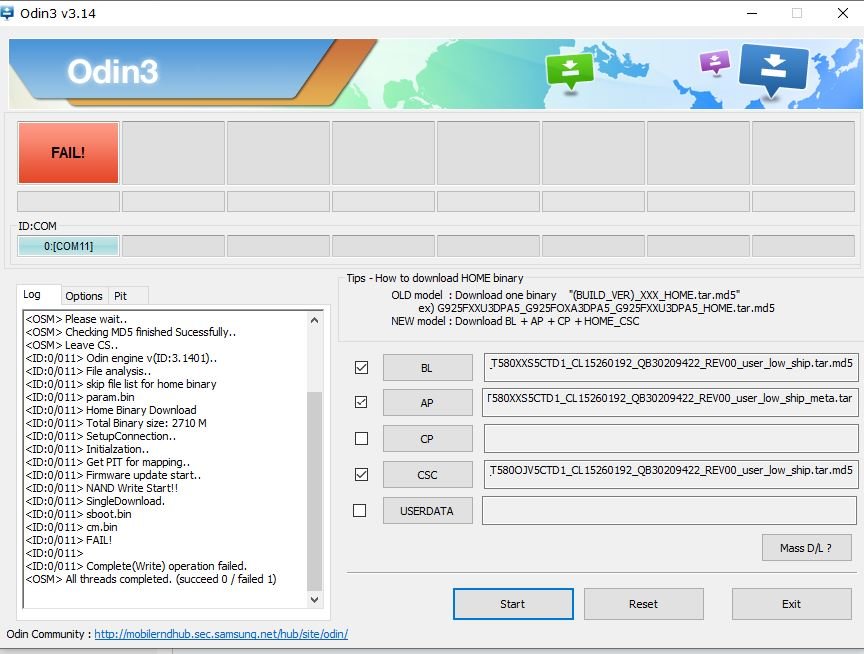Viewport: 864px width, 654px height.
Task: Minimize the Odin3 window
Action: [x=752, y=13]
